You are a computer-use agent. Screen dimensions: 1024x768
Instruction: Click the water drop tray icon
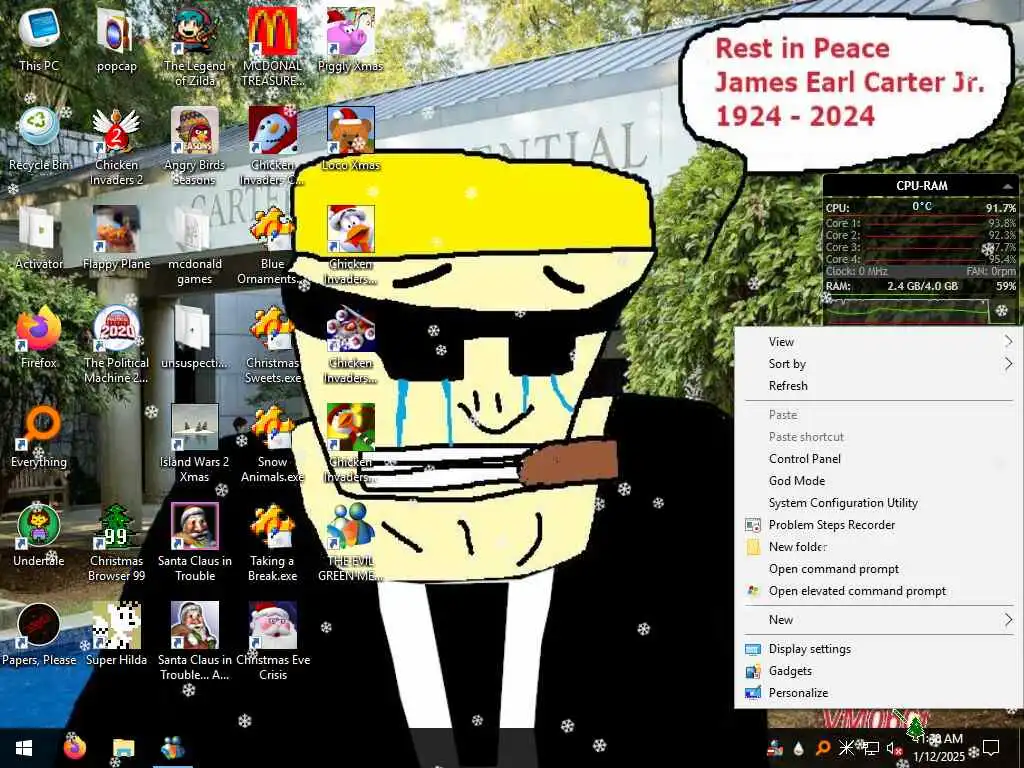coord(799,748)
